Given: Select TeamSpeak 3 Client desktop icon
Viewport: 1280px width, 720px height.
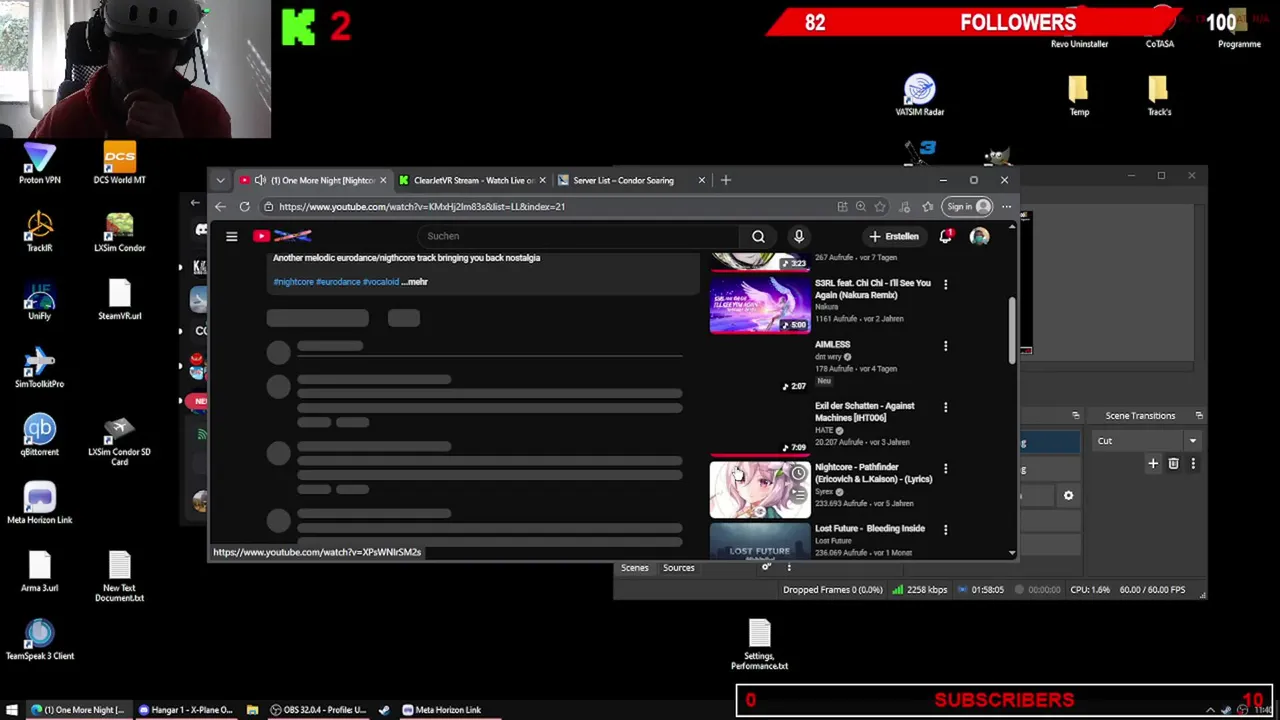Looking at the screenshot, I should 40,640.
